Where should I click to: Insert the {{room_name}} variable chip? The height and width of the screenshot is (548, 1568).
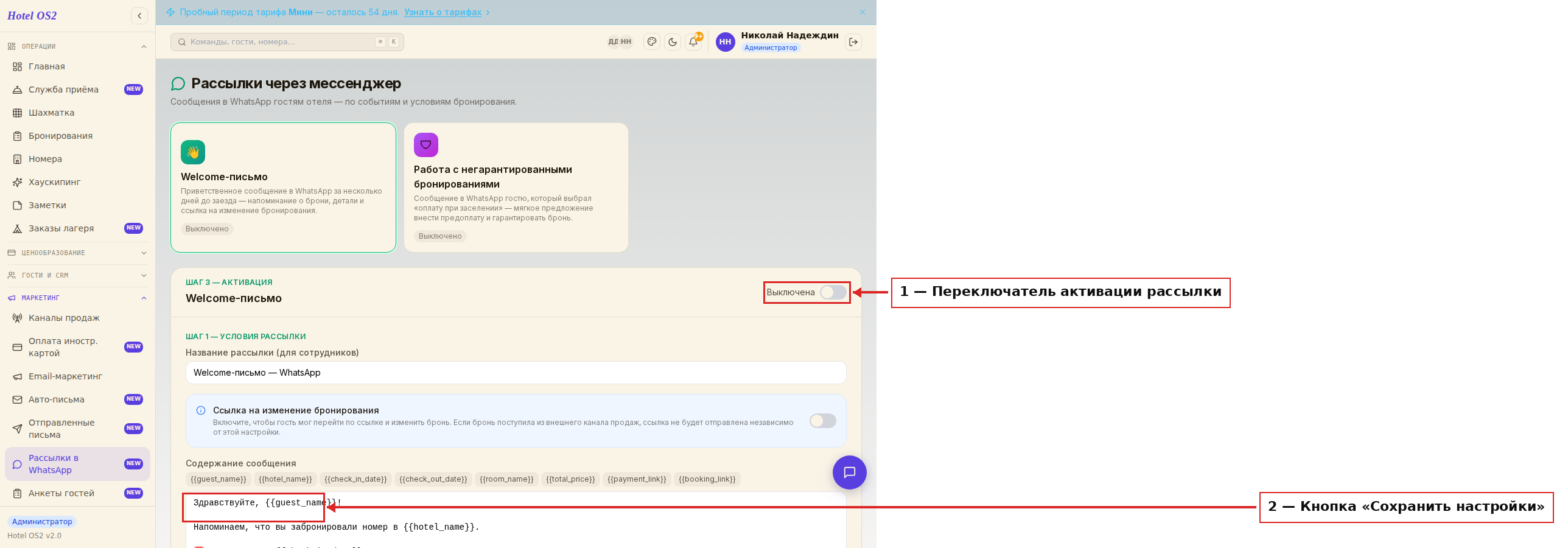506,479
